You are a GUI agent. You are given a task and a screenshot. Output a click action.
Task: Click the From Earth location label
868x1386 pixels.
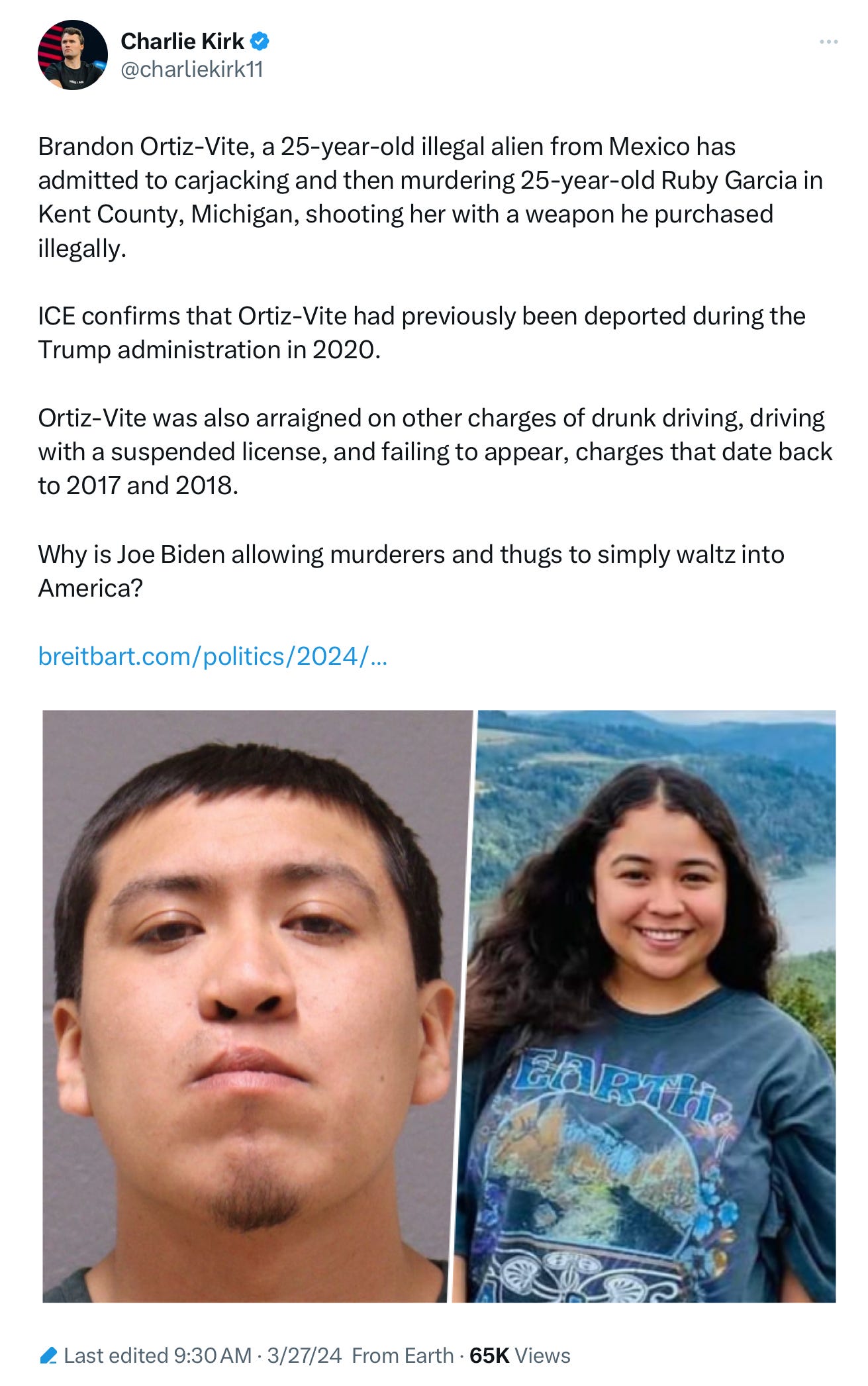click(403, 1356)
